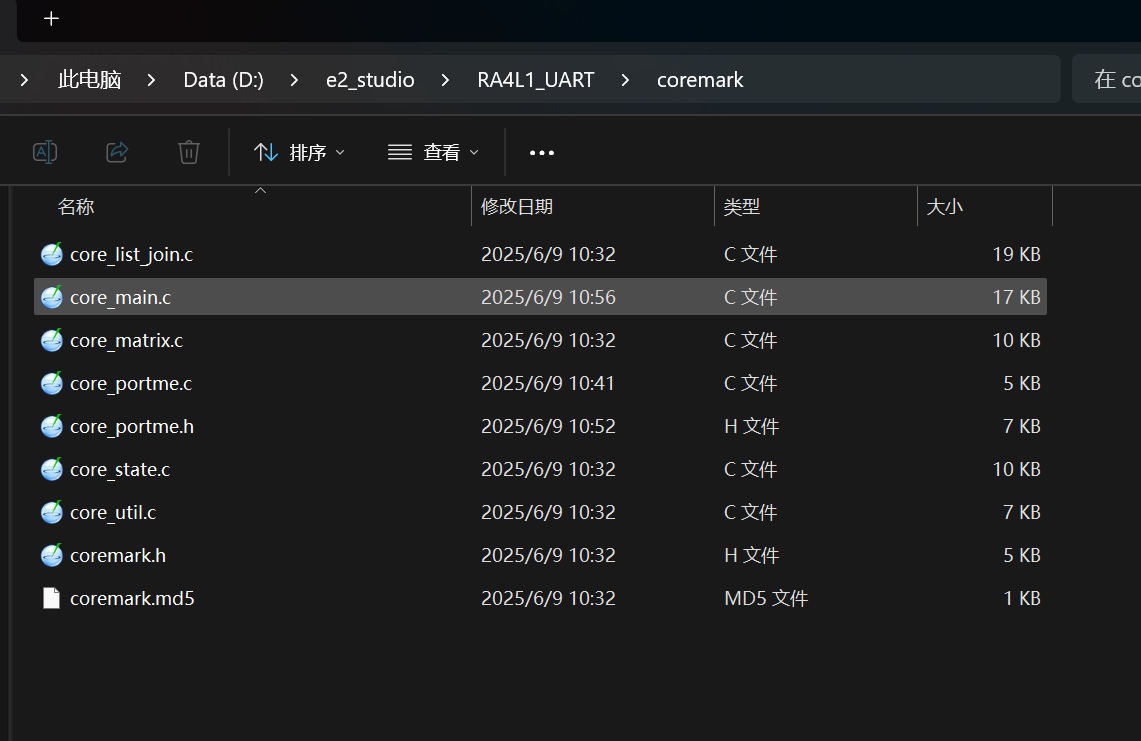This screenshot has height=741, width=1141.
Task: Navigate to the RA4L1_UART folder breadcrumb
Action: [x=536, y=80]
